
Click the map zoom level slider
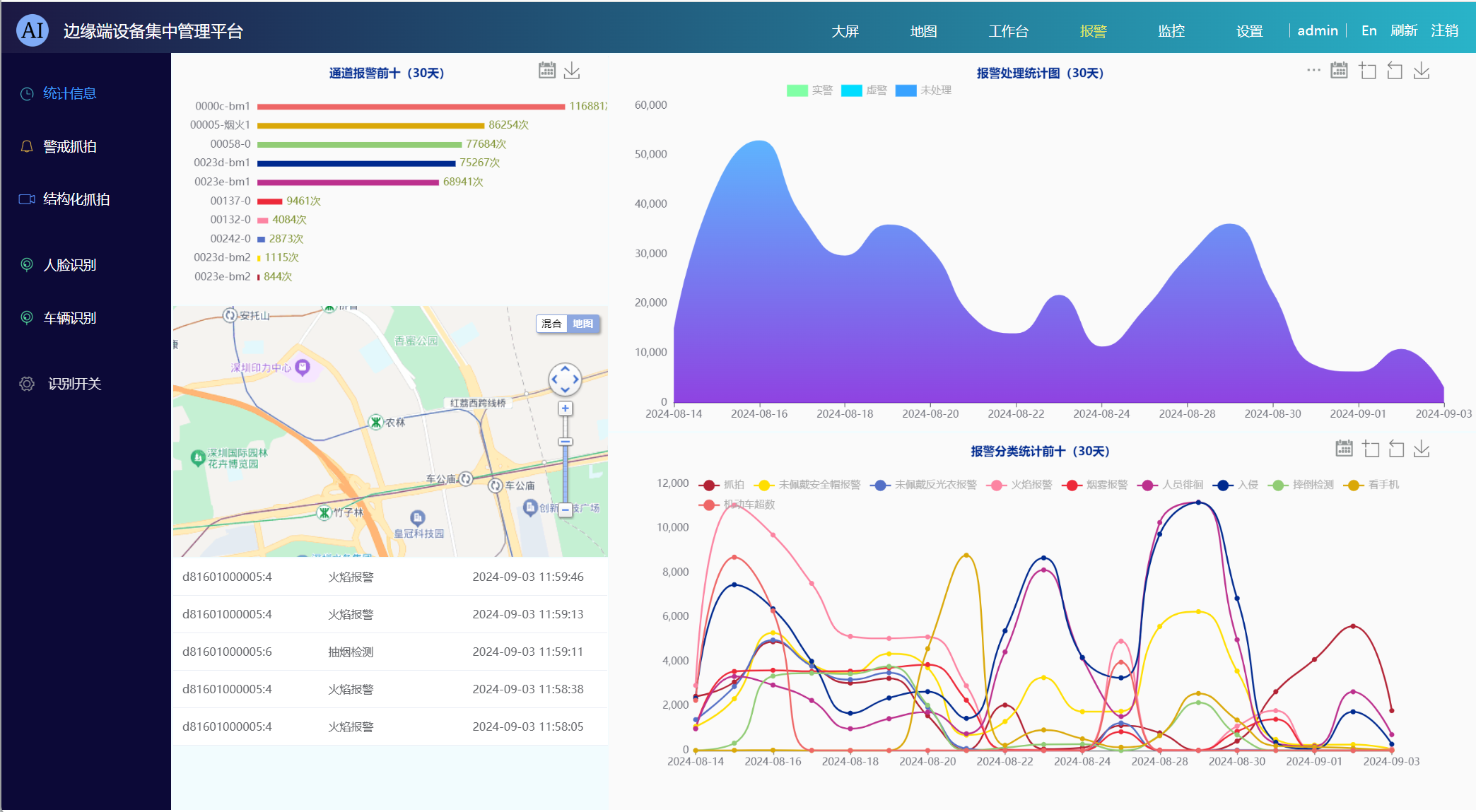point(565,442)
